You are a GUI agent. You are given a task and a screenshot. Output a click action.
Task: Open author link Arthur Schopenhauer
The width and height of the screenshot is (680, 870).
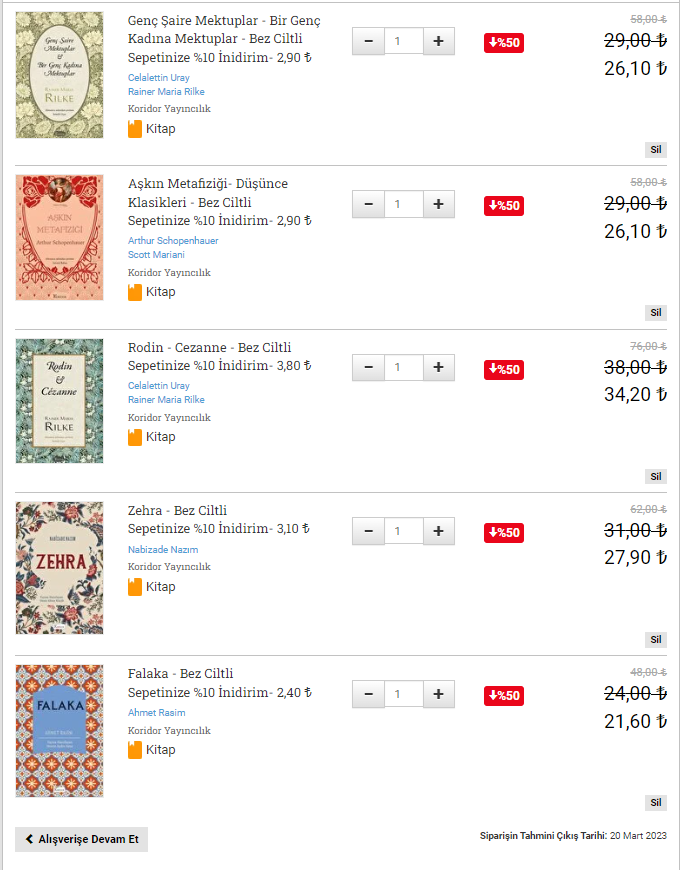[x=173, y=241]
